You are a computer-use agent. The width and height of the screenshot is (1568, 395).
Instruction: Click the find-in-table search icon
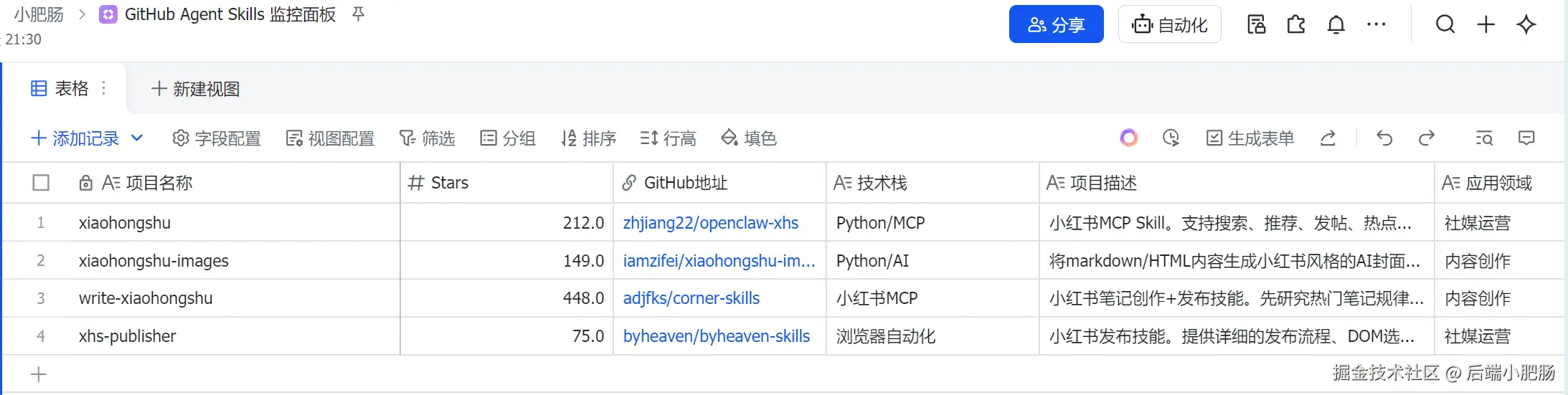1484,138
